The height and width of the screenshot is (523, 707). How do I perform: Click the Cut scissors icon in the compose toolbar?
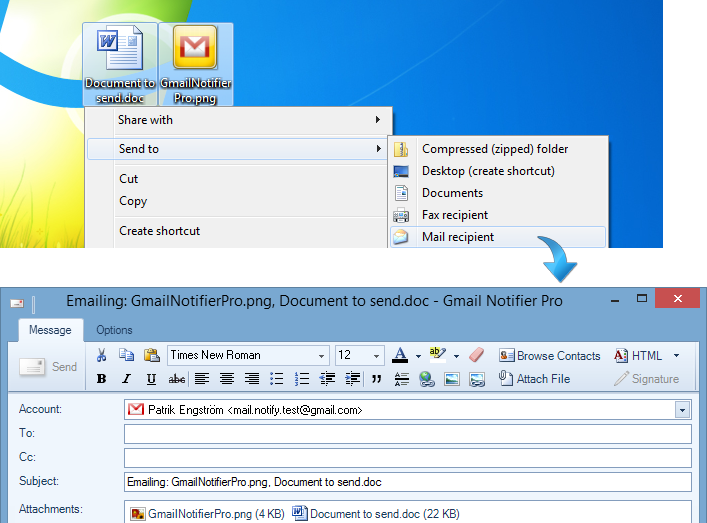tap(101, 355)
